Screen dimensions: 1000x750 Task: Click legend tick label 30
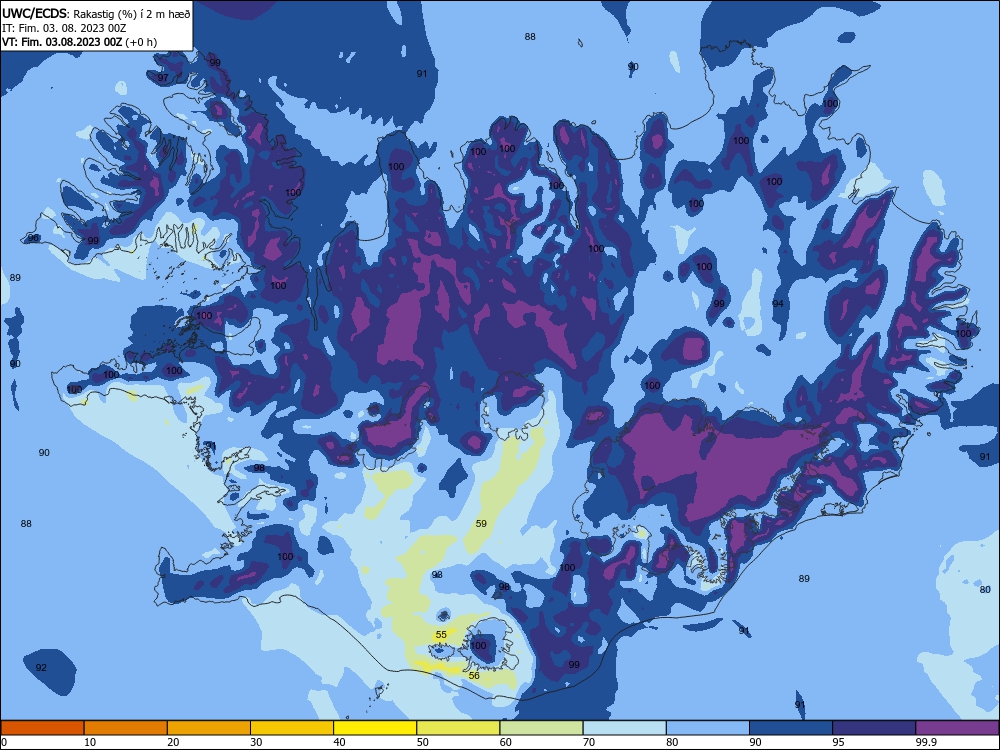click(256, 742)
